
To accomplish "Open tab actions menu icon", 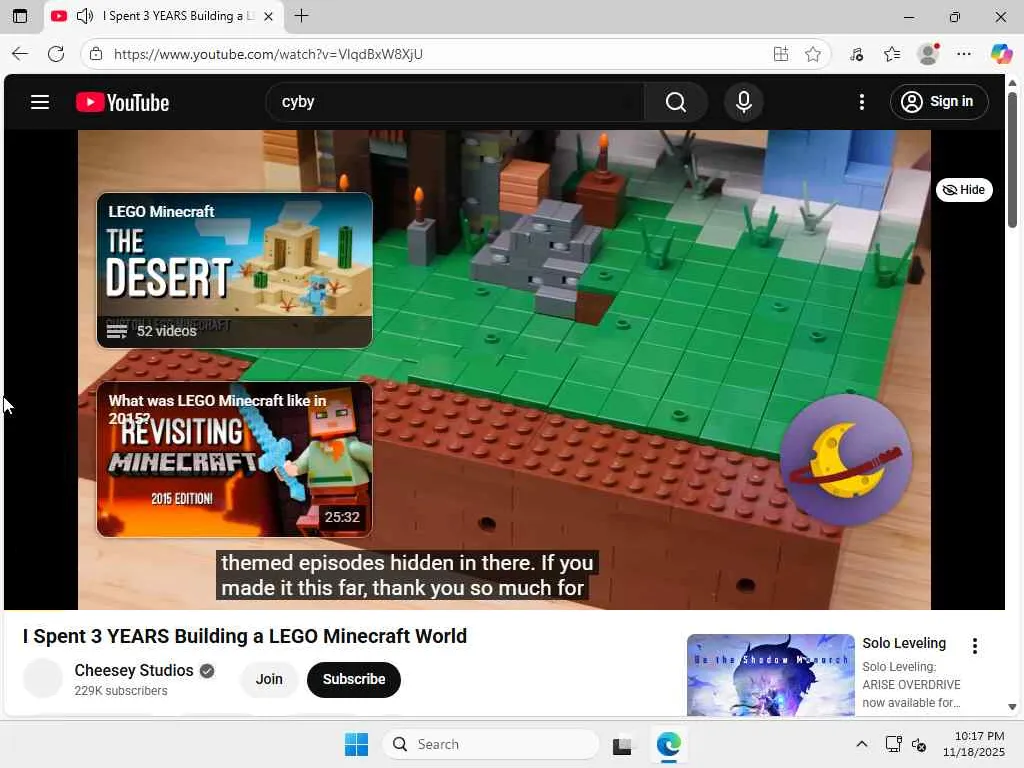I will pos(20,16).
